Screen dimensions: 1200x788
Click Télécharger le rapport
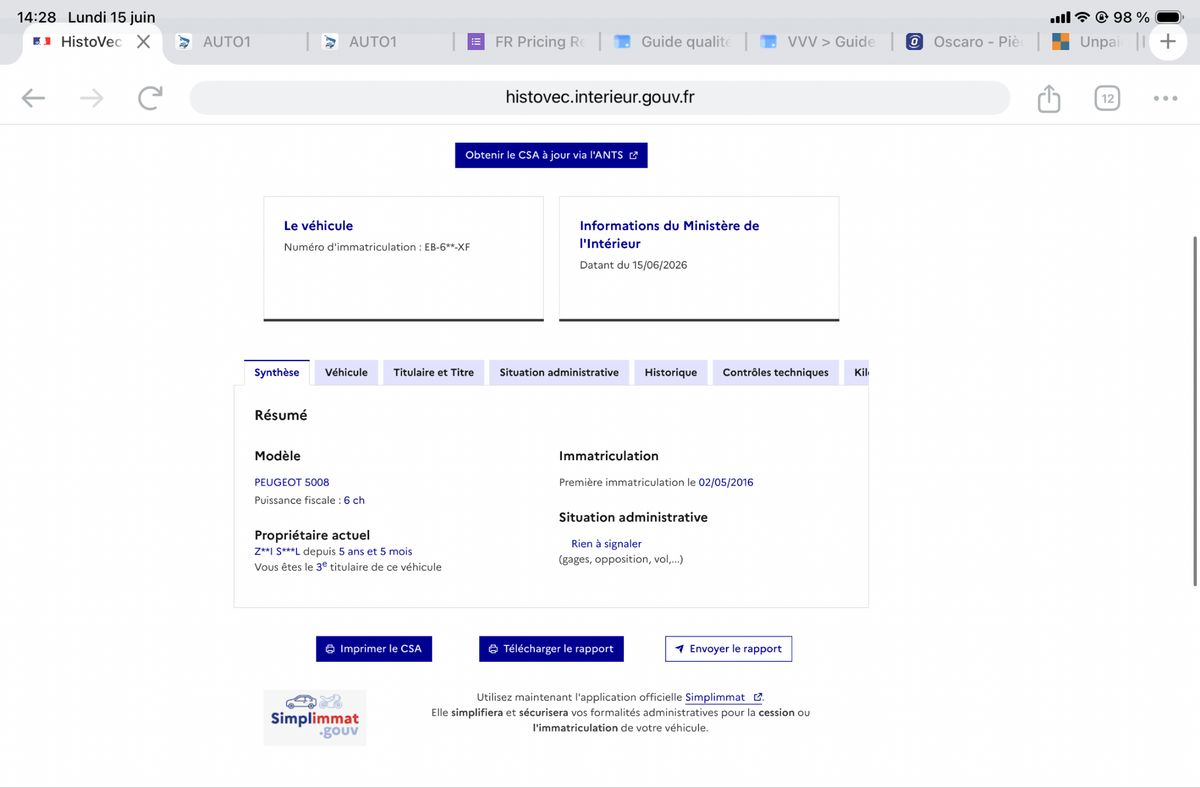[x=551, y=649]
